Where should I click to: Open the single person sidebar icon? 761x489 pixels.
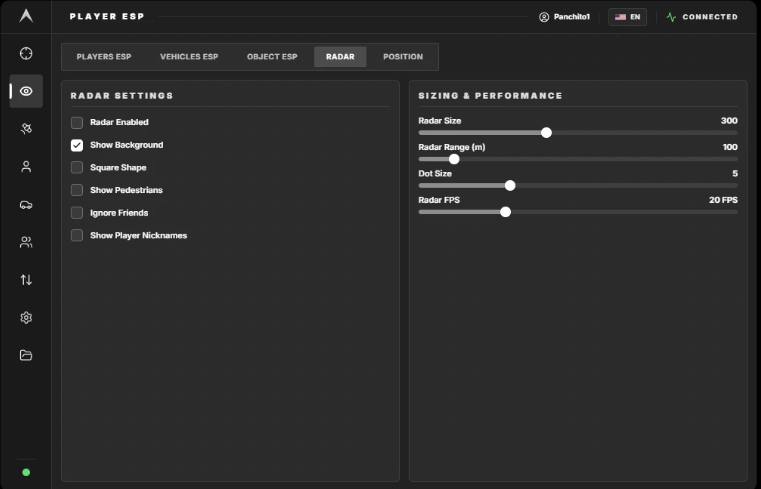tap(26, 166)
